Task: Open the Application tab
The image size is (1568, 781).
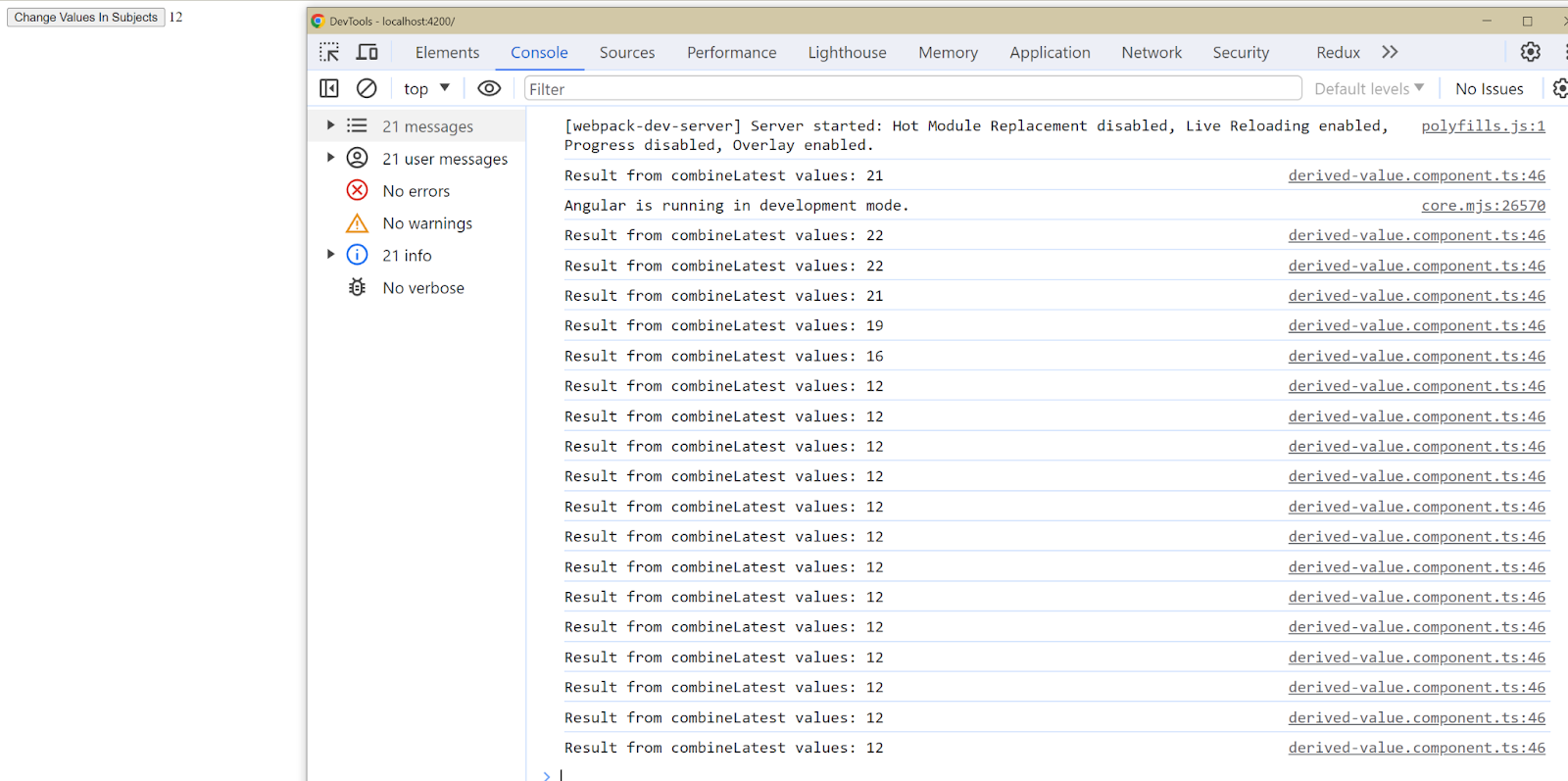Action: point(1050,53)
